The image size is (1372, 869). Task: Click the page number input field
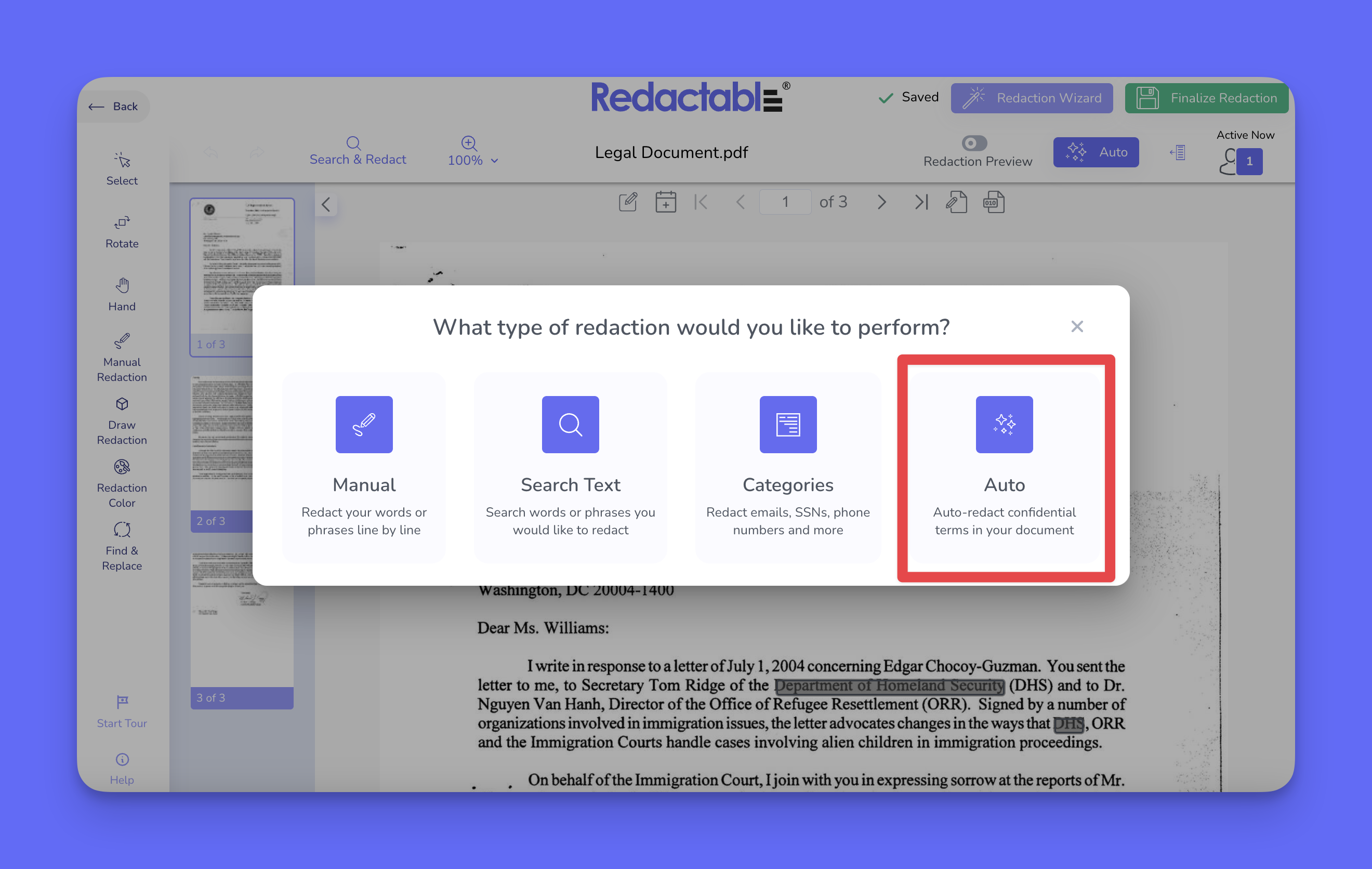[x=785, y=202]
